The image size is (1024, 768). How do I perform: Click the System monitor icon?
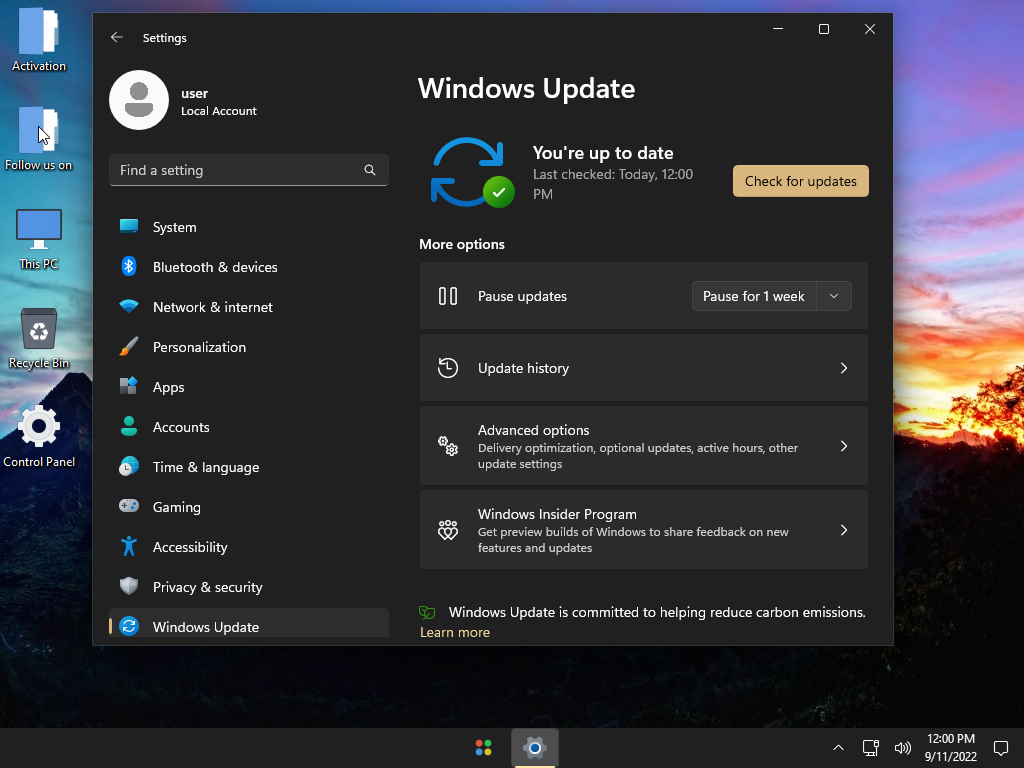pyautogui.click(x=129, y=227)
